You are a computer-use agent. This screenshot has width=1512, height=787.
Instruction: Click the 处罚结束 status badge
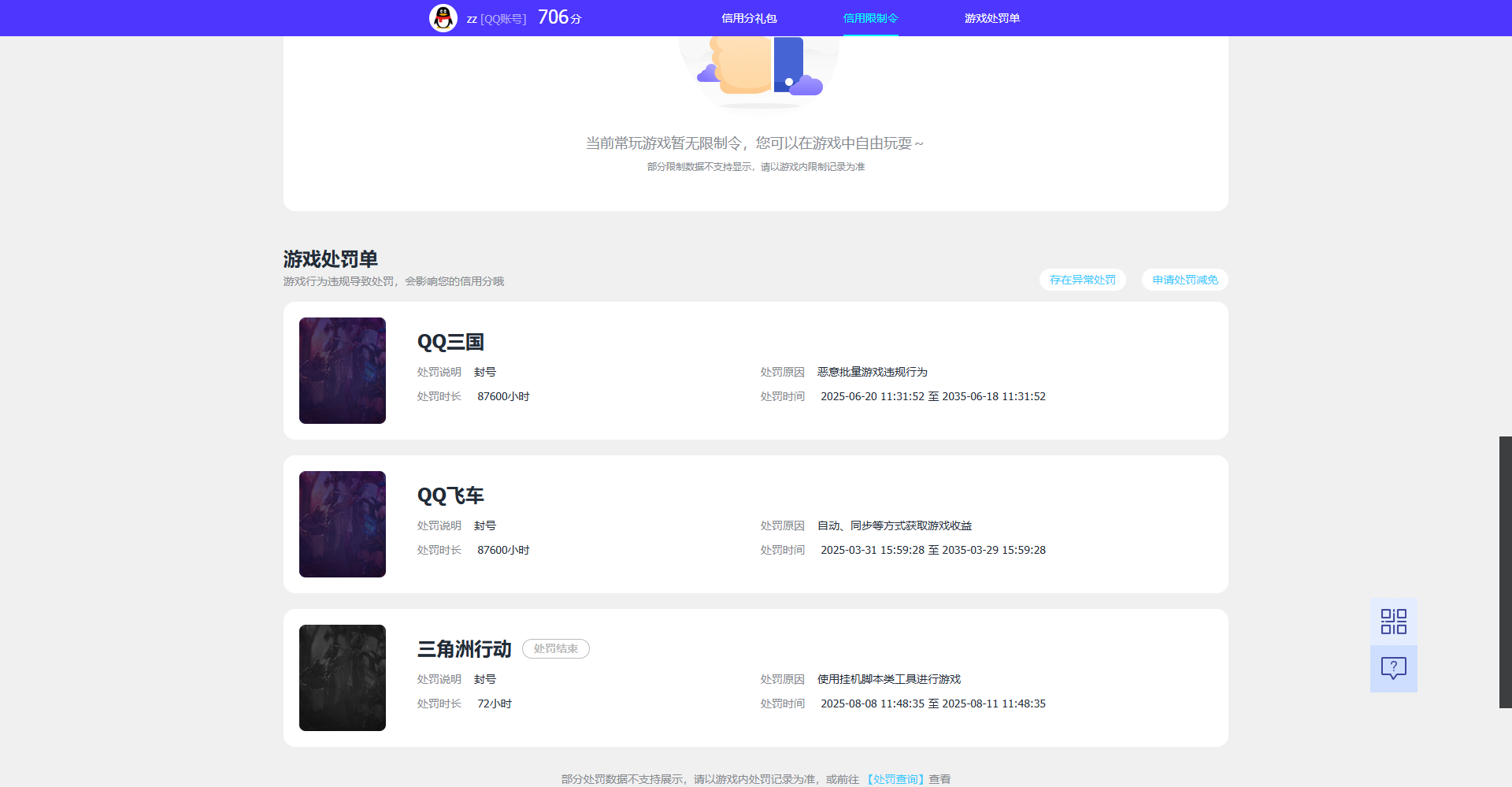(x=555, y=648)
